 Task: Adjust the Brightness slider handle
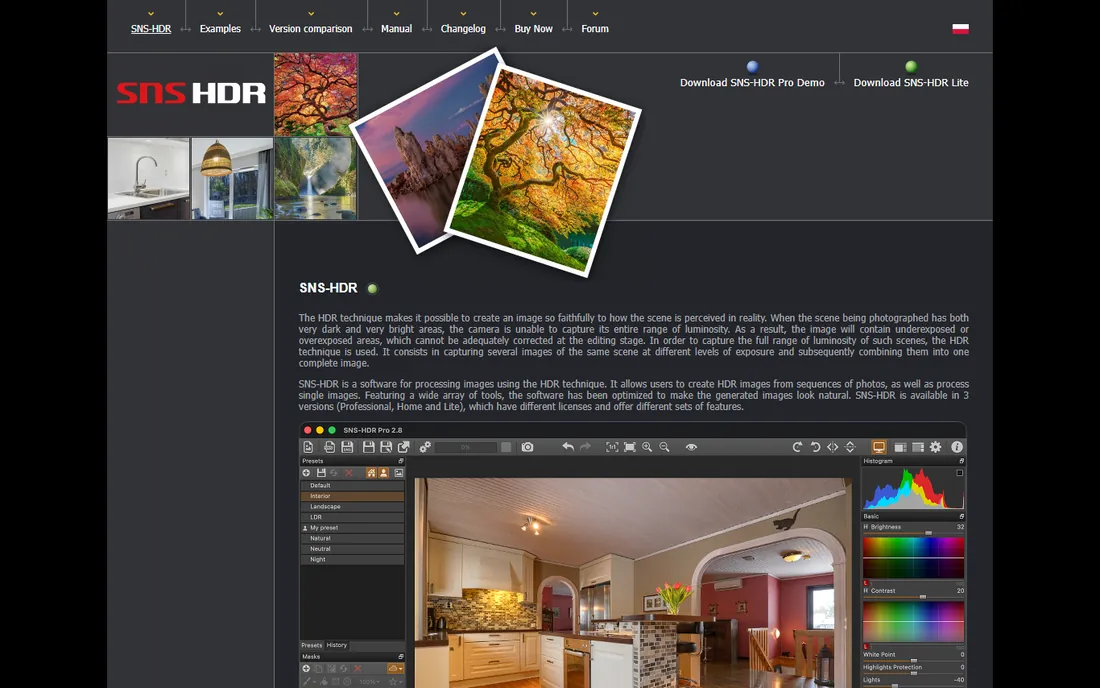coord(929,533)
